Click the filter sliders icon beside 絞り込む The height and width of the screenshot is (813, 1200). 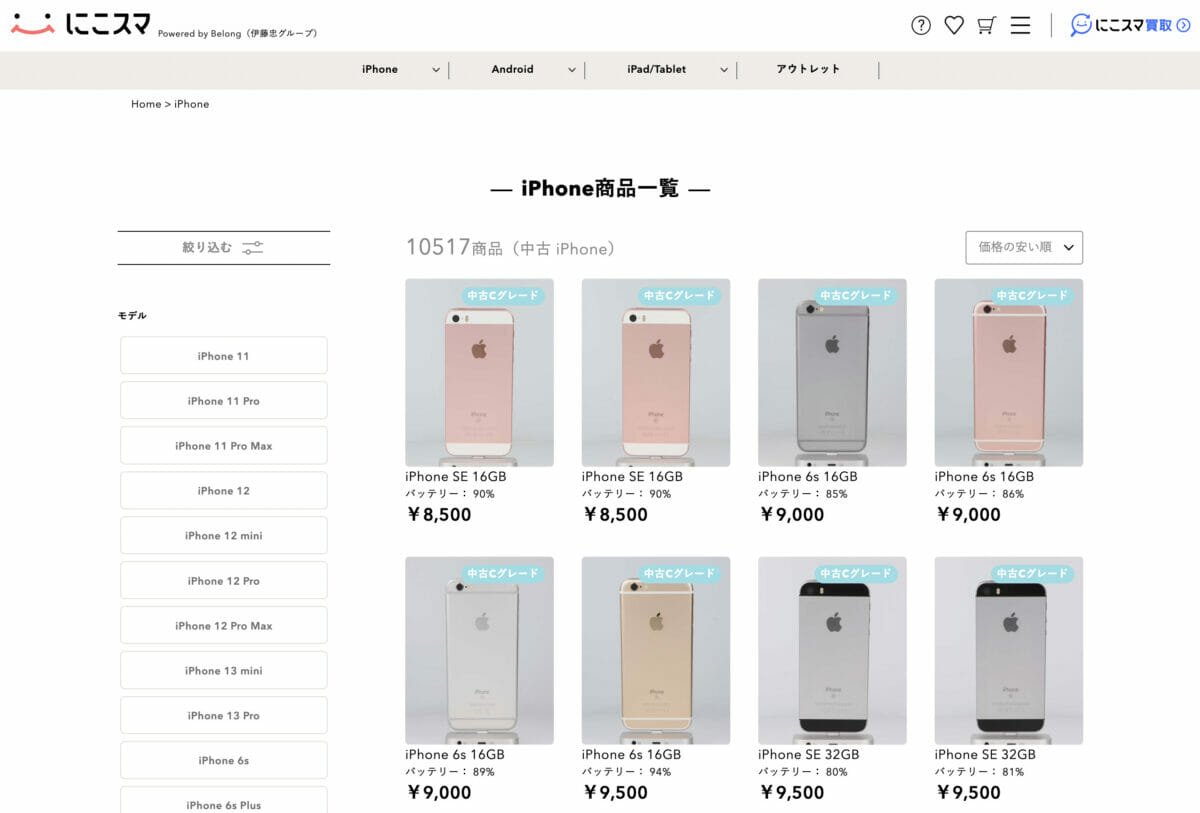pyautogui.click(x=253, y=248)
